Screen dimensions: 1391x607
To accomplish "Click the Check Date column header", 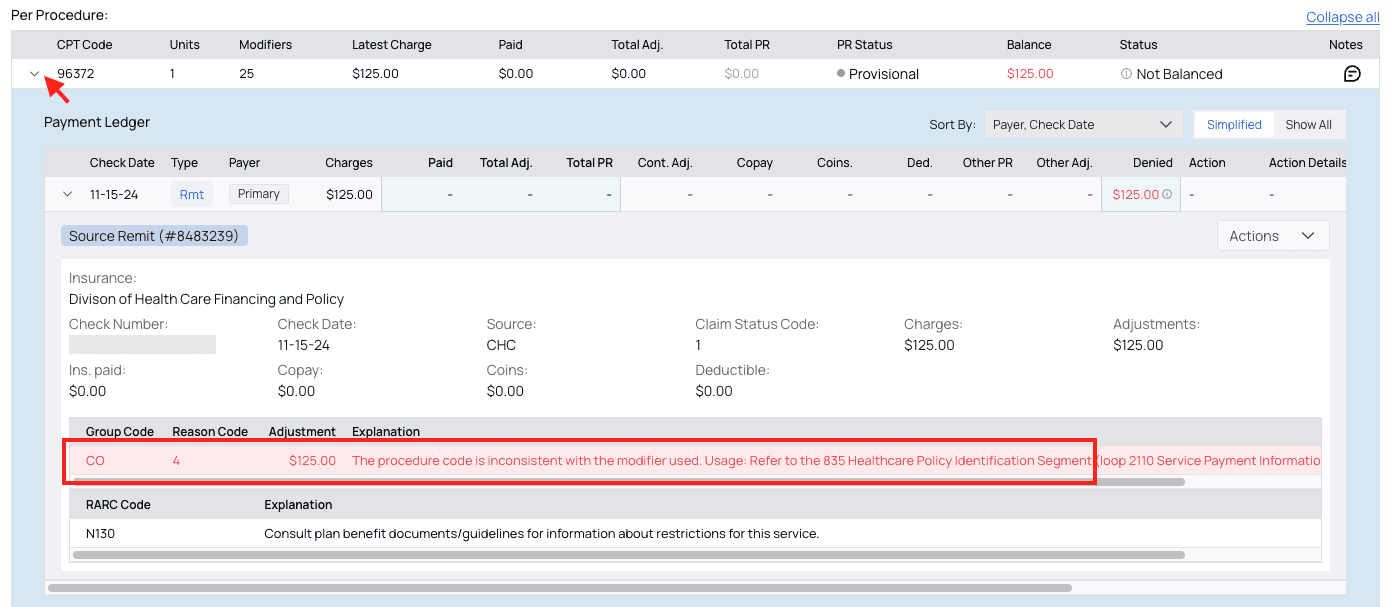I will point(122,163).
